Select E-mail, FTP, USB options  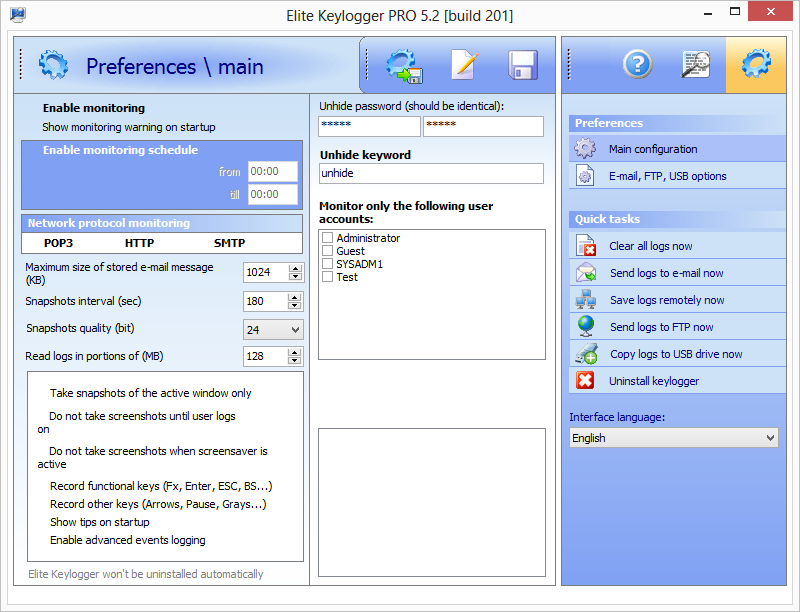tap(667, 176)
